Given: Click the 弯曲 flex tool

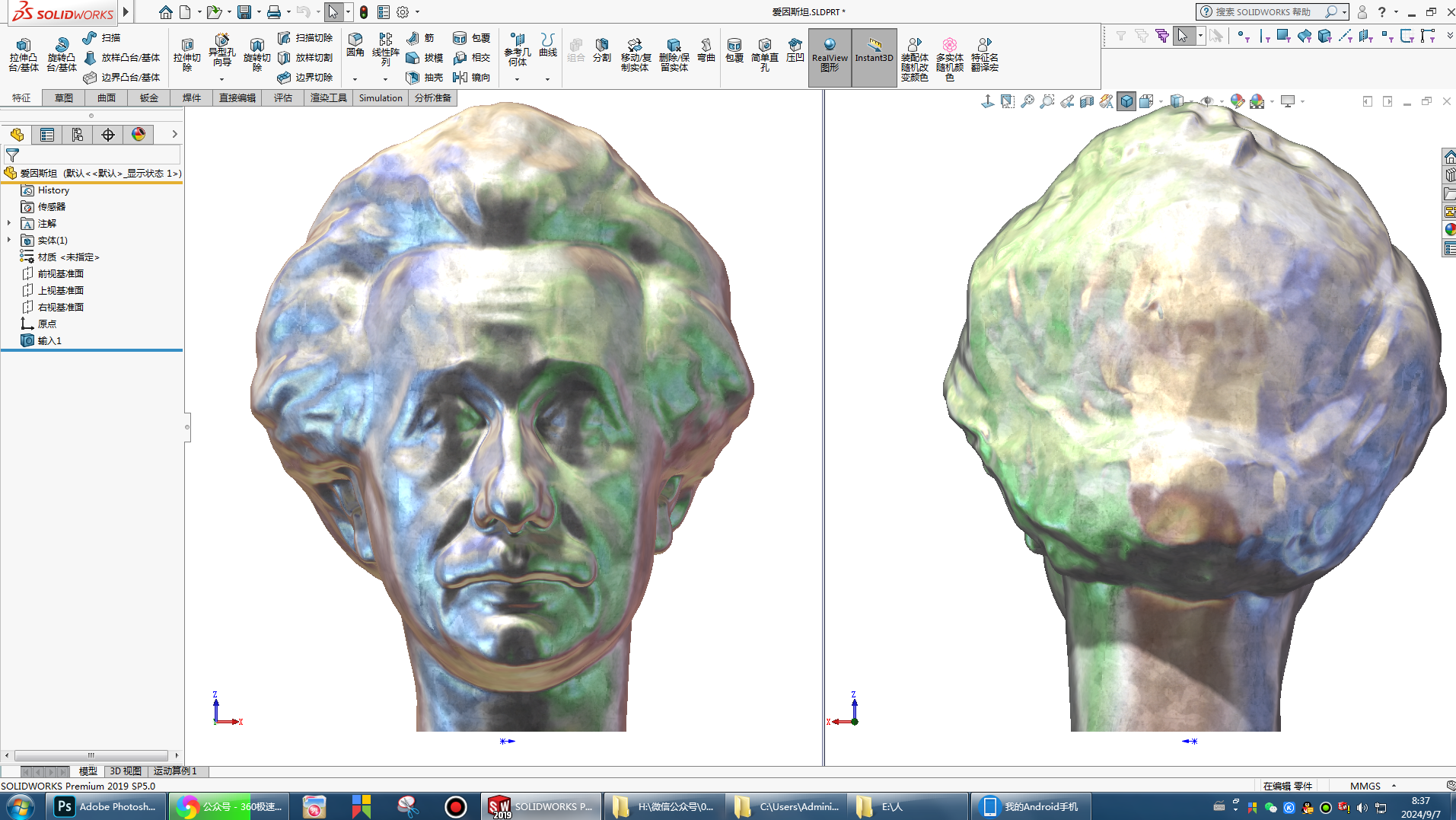Looking at the screenshot, I should (x=706, y=50).
